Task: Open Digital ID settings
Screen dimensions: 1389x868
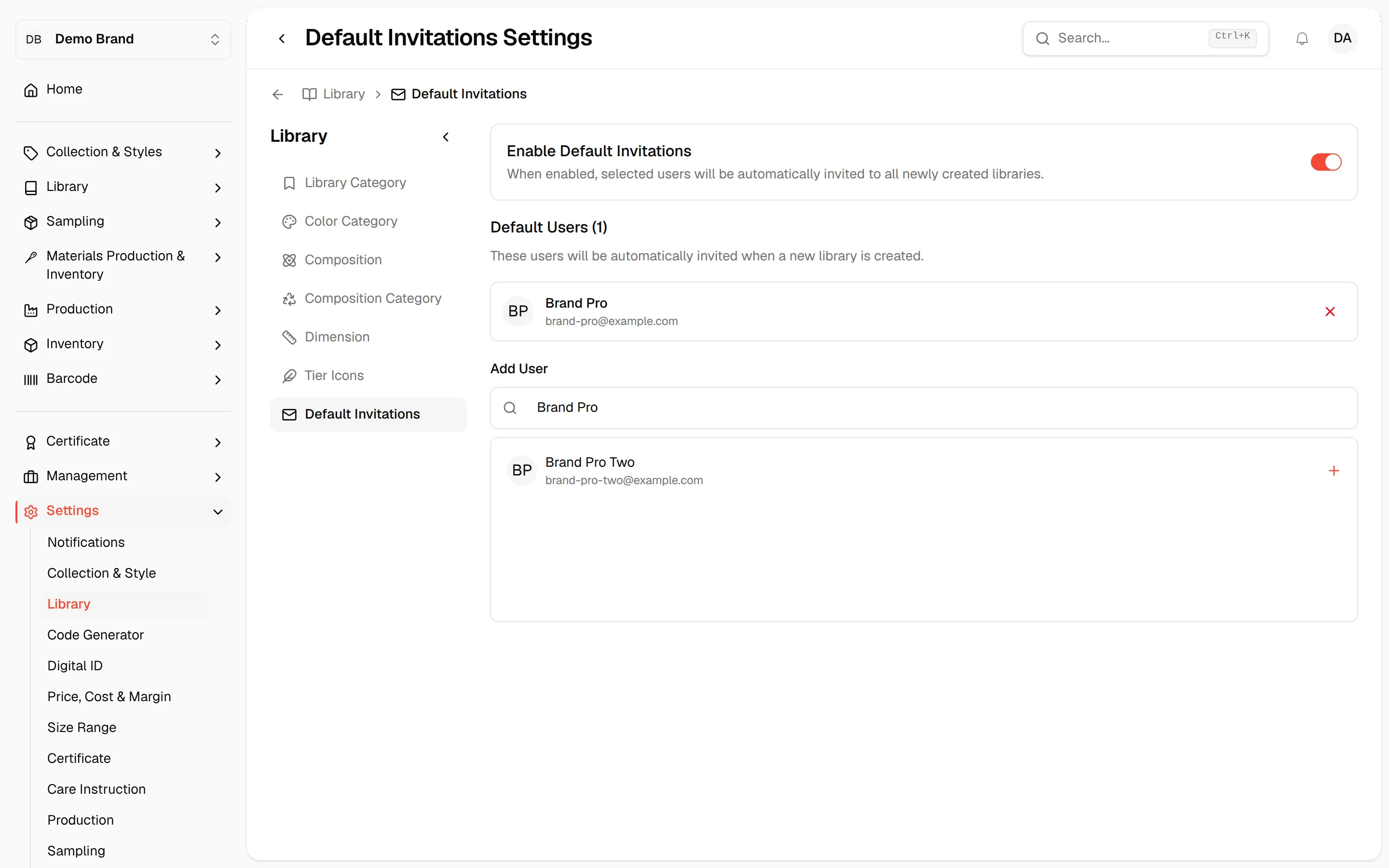Action: tap(75, 666)
